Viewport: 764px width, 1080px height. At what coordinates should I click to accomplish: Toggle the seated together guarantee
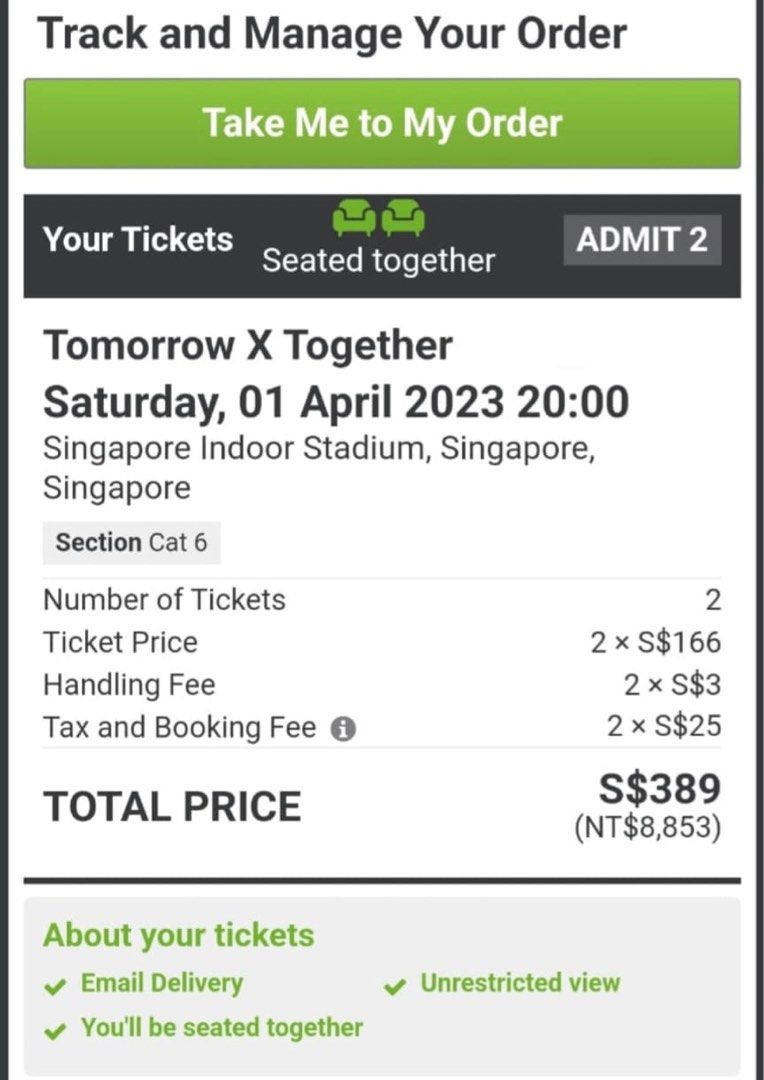220,1027
